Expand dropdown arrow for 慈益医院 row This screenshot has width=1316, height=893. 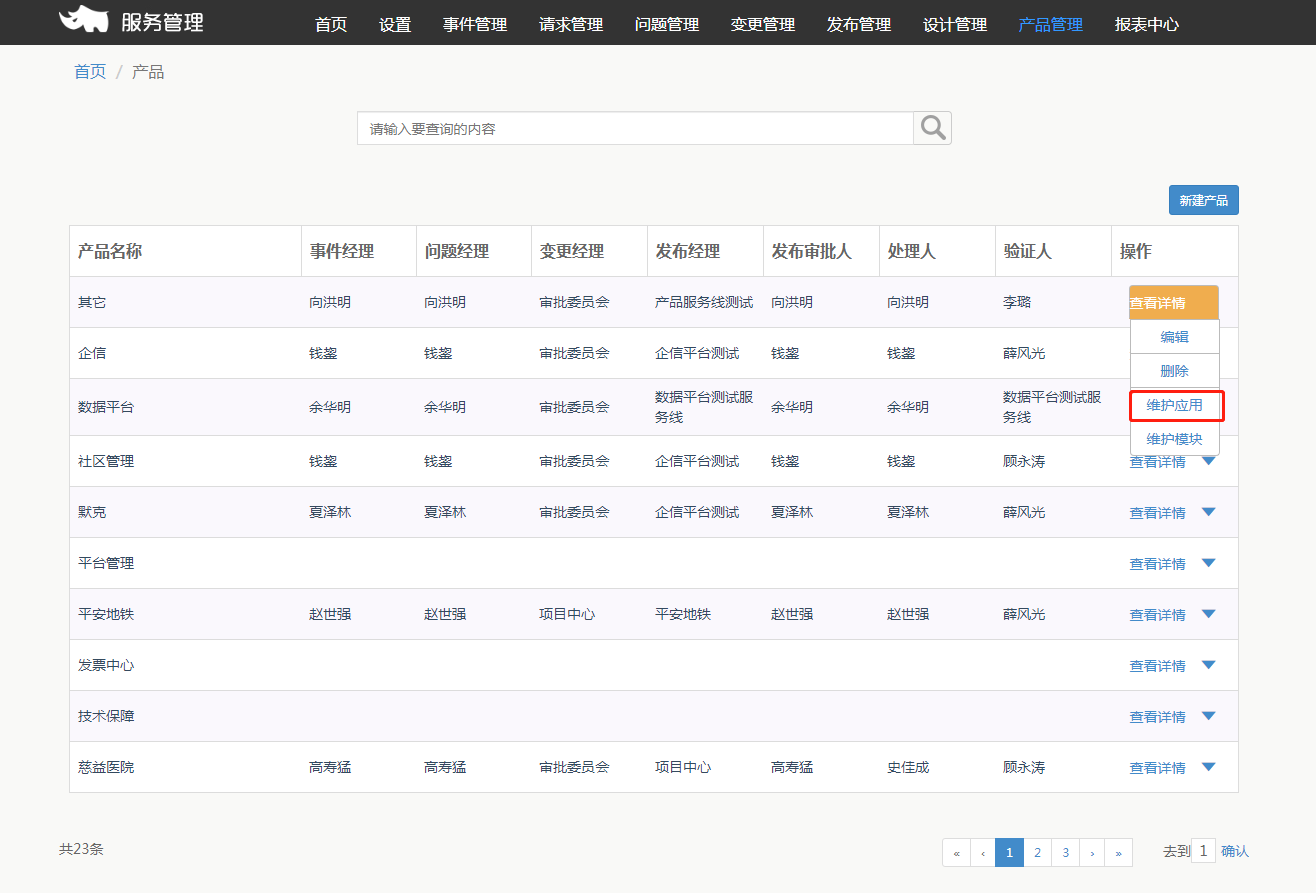(1208, 767)
